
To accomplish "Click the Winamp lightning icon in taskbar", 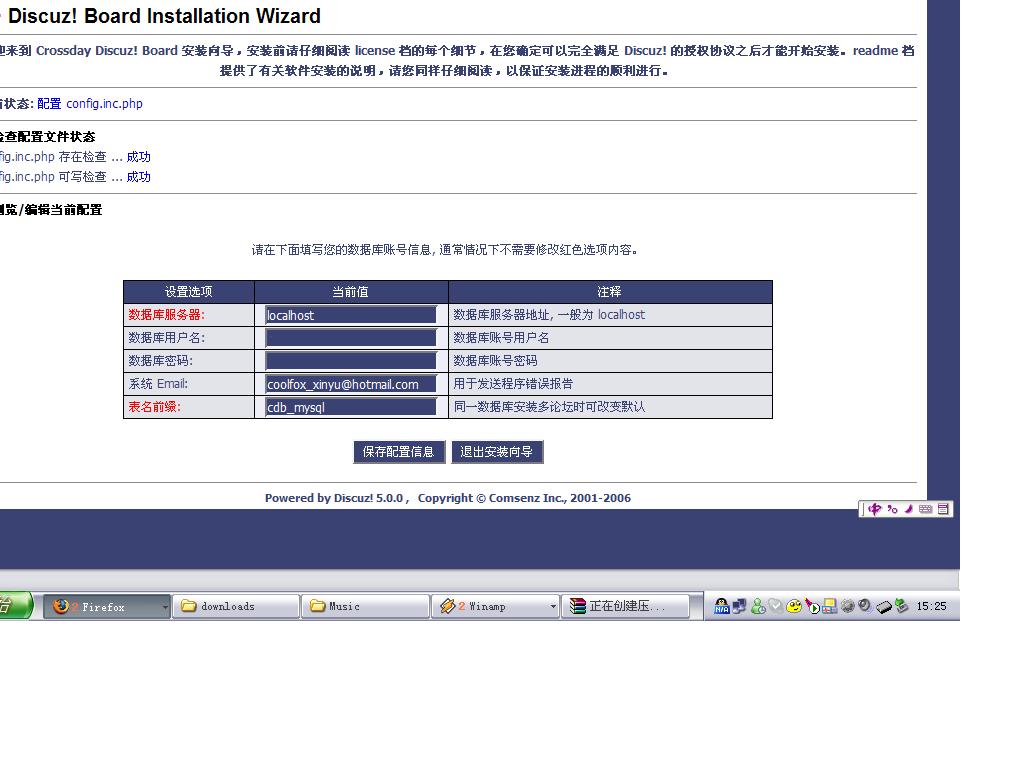I will [x=447, y=606].
